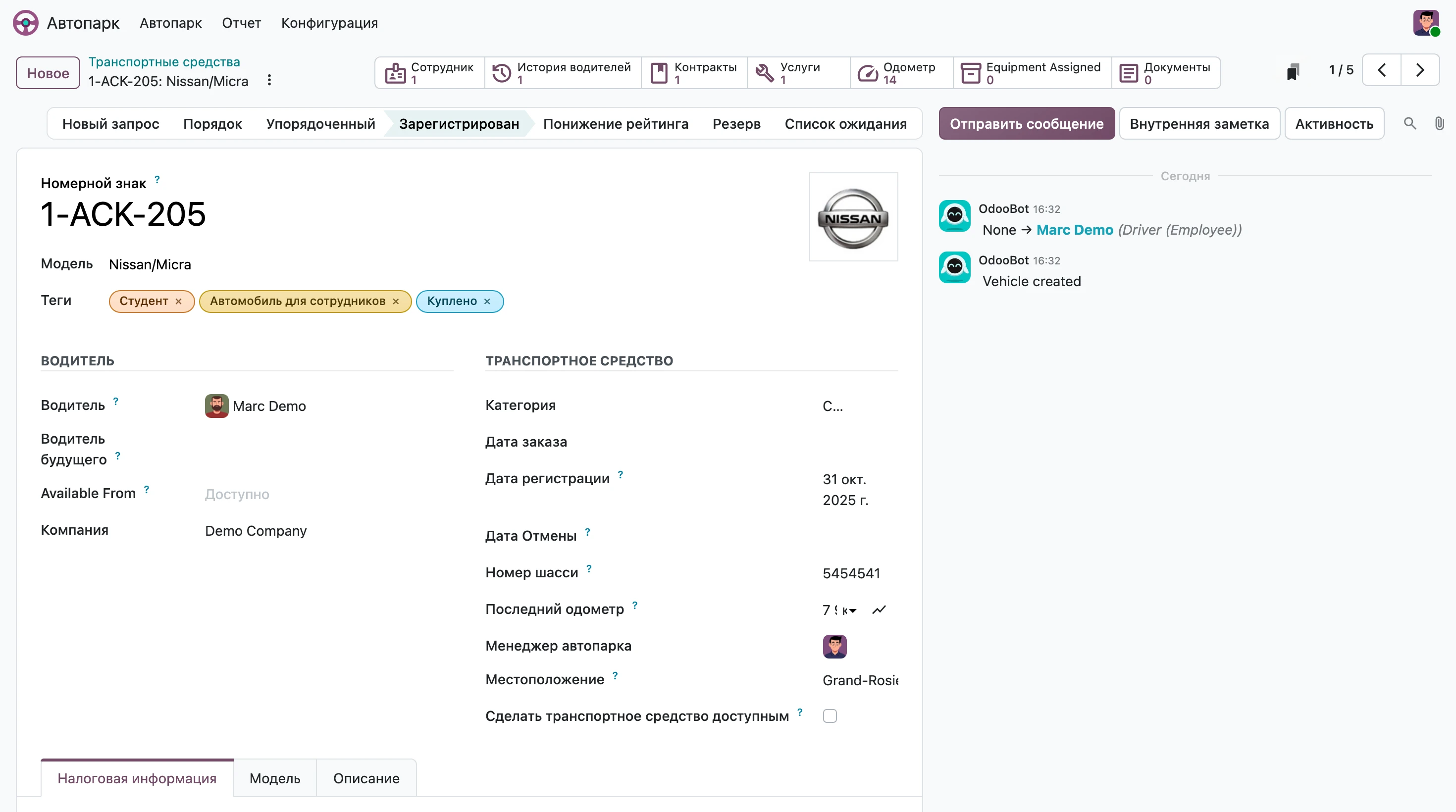The image size is (1456, 812).
Task: Click Внутренняя заметка button
Action: (x=1199, y=123)
